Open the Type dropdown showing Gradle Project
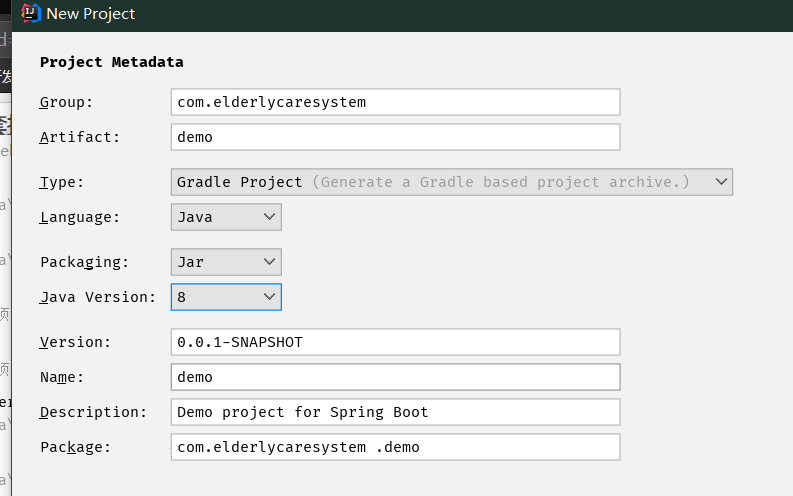The height and width of the screenshot is (496, 793). pos(452,182)
